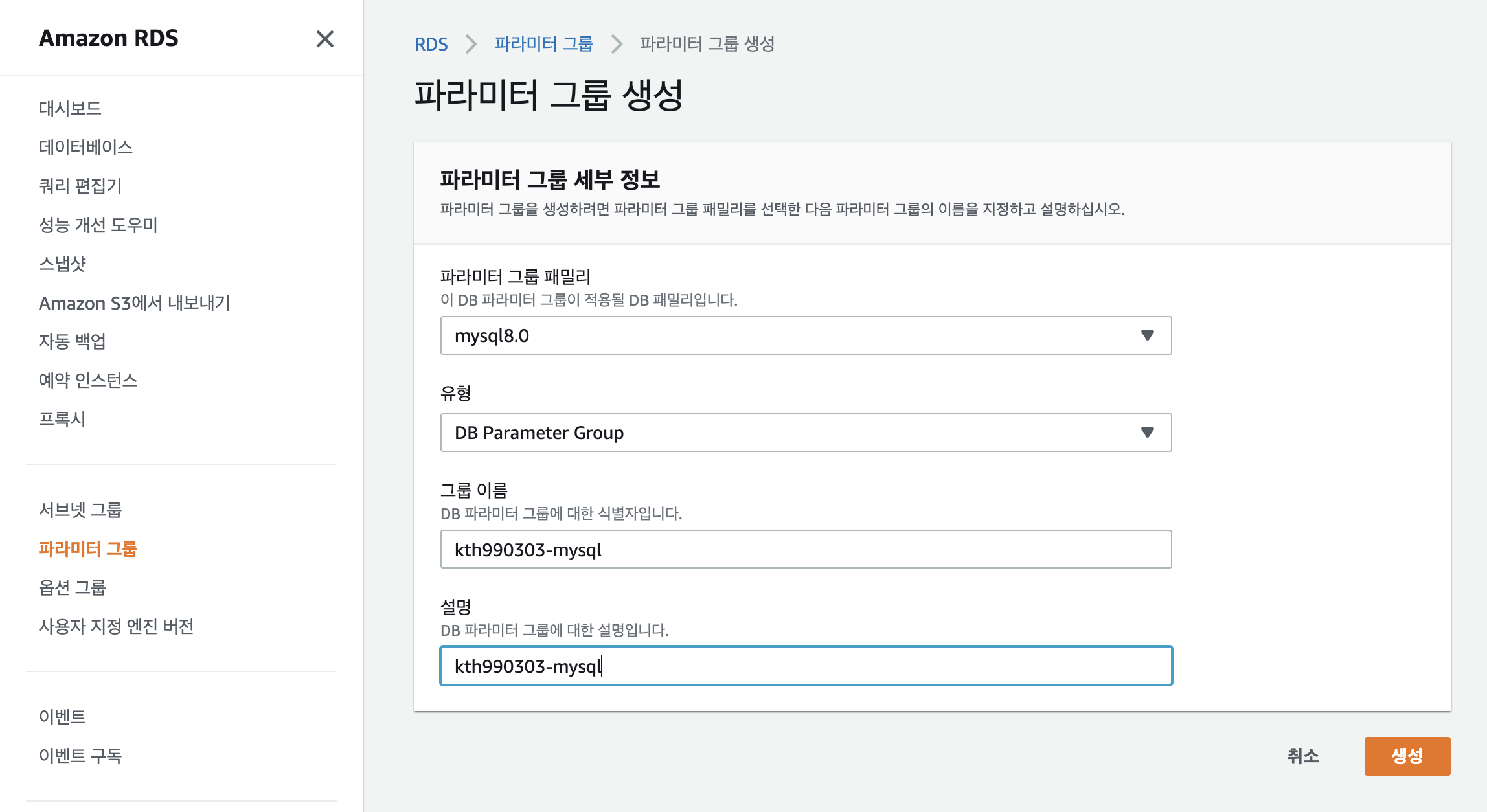Select 성능 개선 도우미 in navigation

click(x=98, y=225)
